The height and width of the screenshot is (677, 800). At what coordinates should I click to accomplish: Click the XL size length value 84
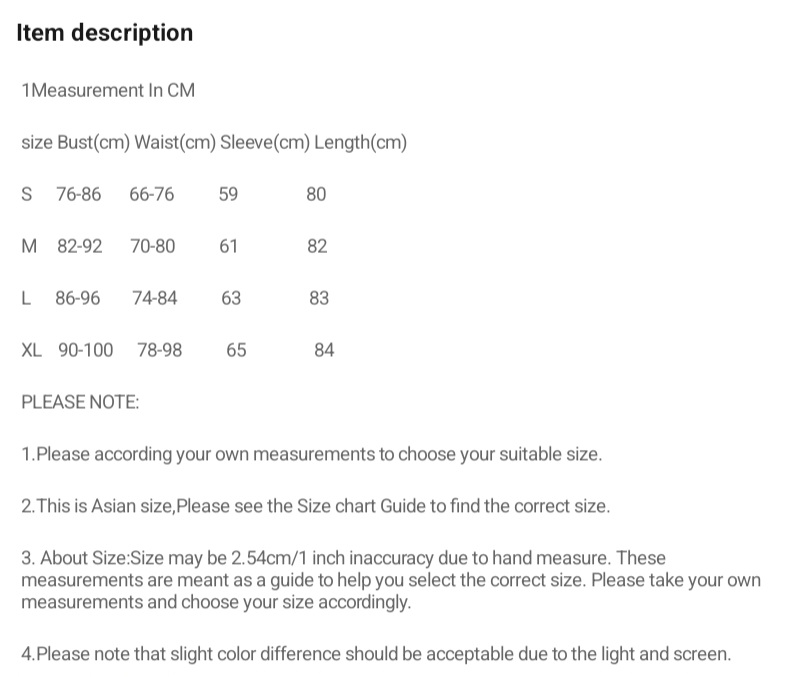pos(324,351)
